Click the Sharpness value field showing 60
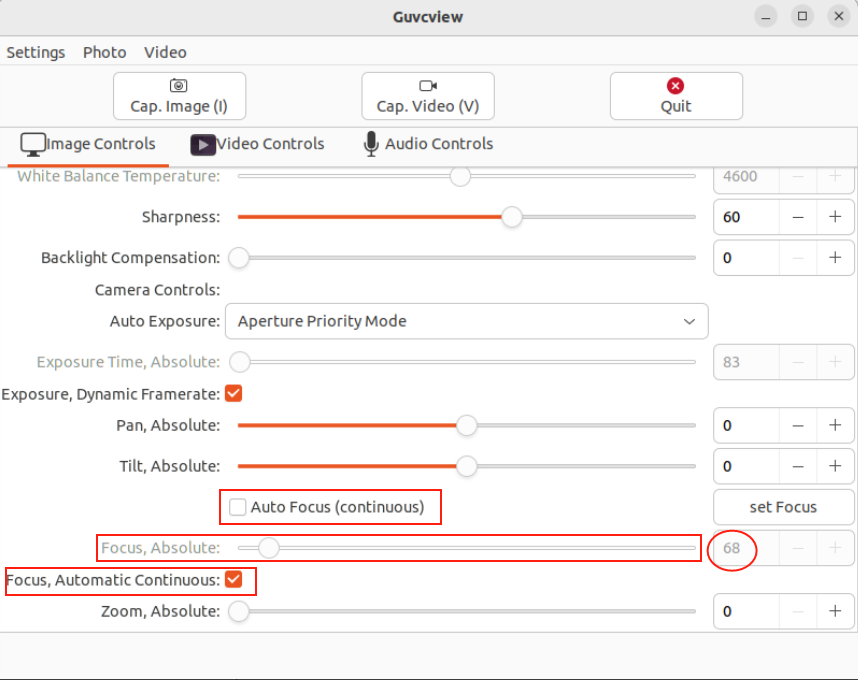 [746, 217]
